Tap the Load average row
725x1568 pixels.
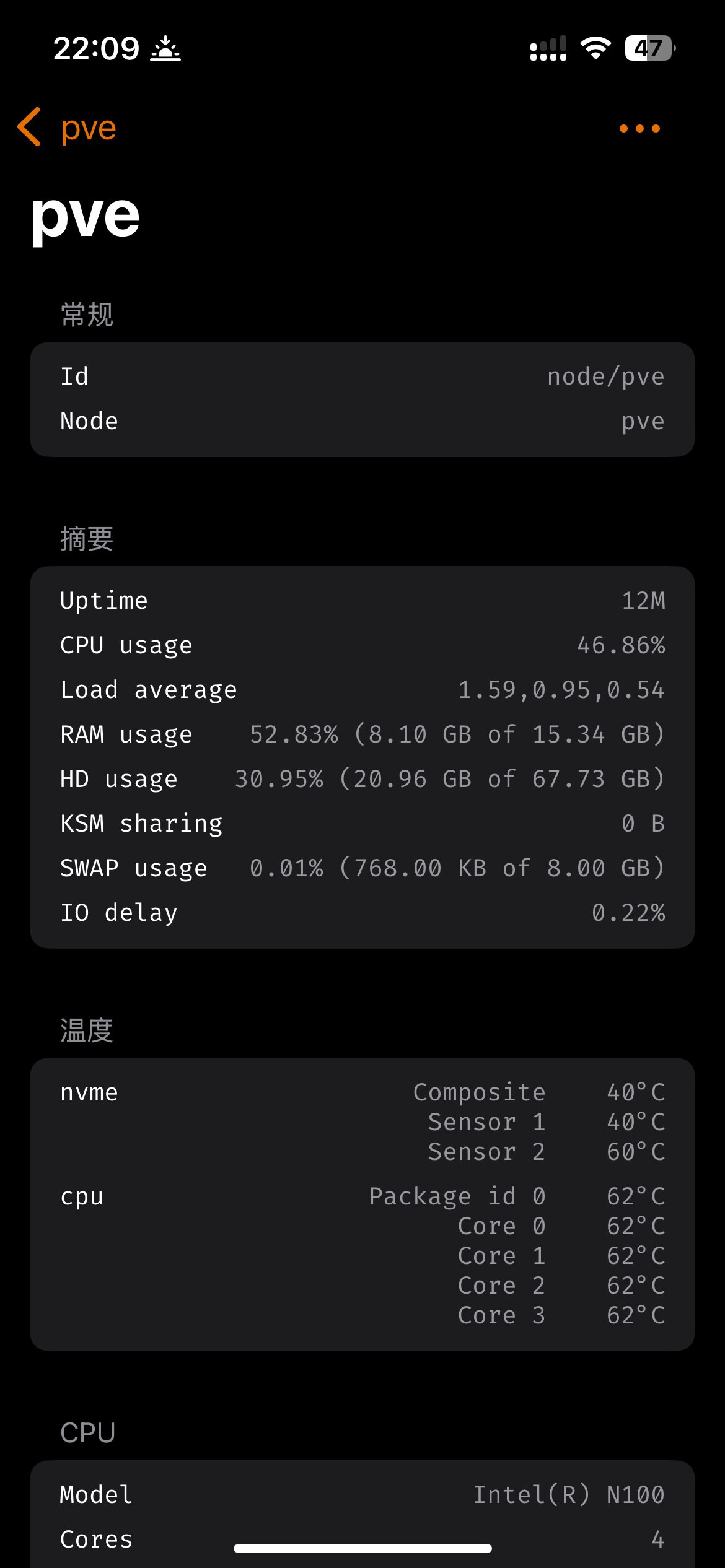362,690
